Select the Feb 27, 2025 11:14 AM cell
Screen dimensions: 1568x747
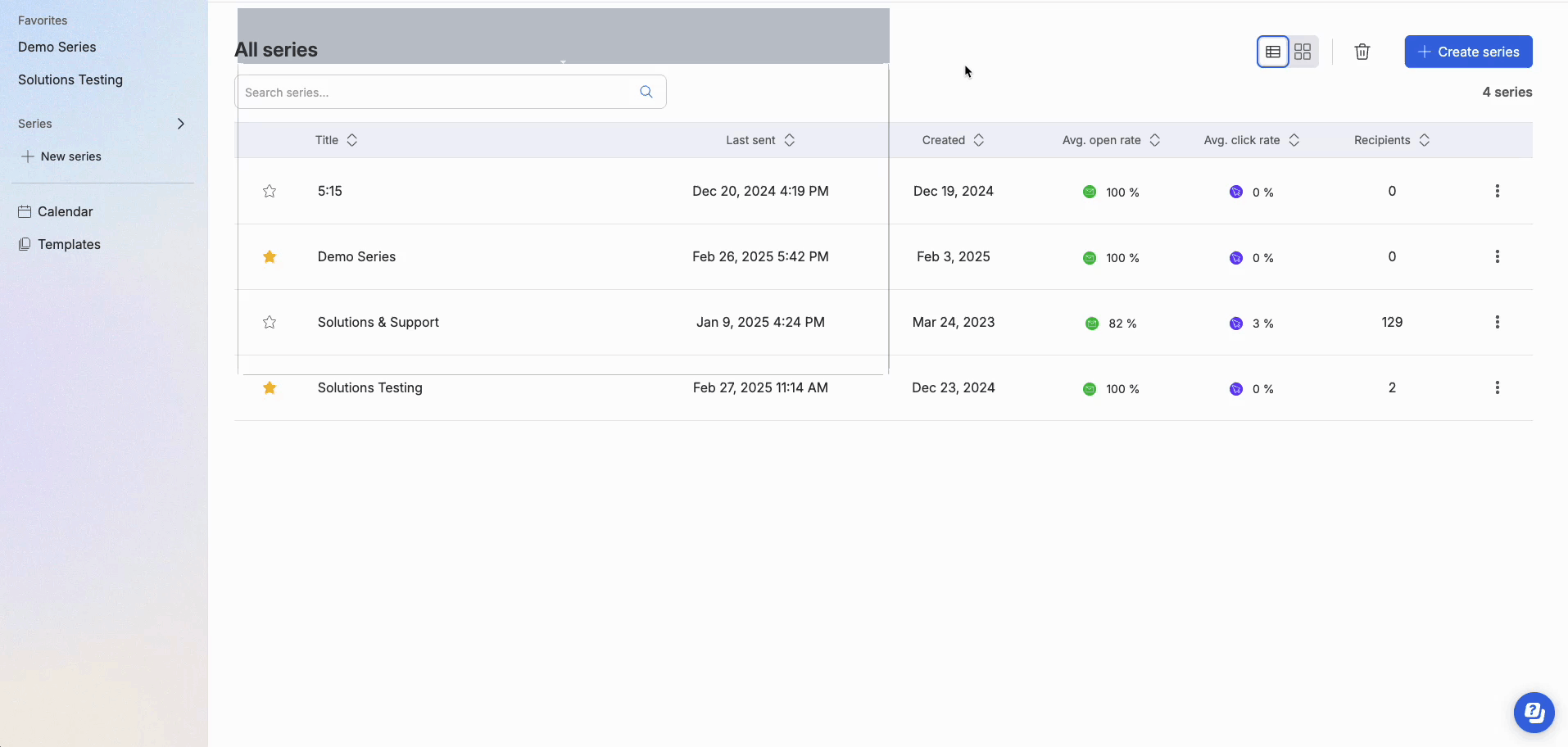click(760, 387)
